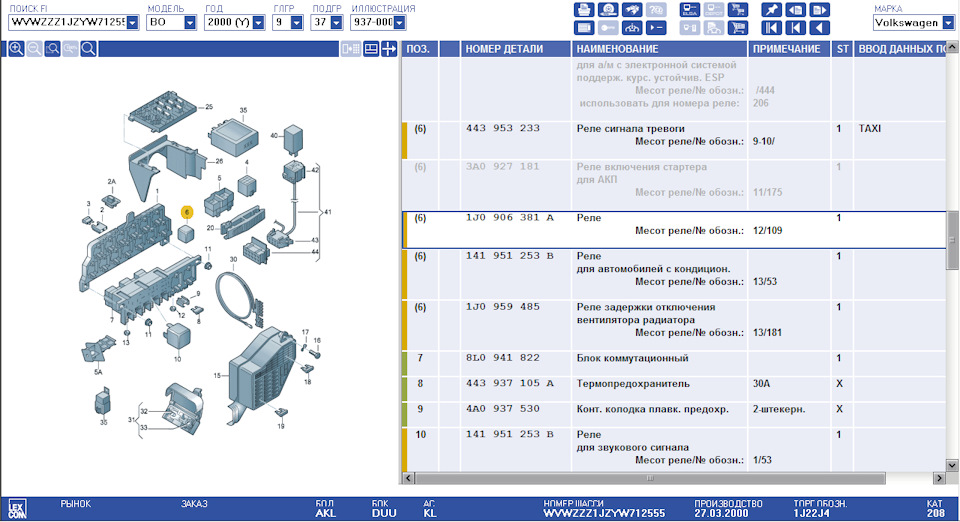The height and width of the screenshot is (522, 960).
Task: Open the МАРКА Volkswagen dropdown
Action: (948, 23)
